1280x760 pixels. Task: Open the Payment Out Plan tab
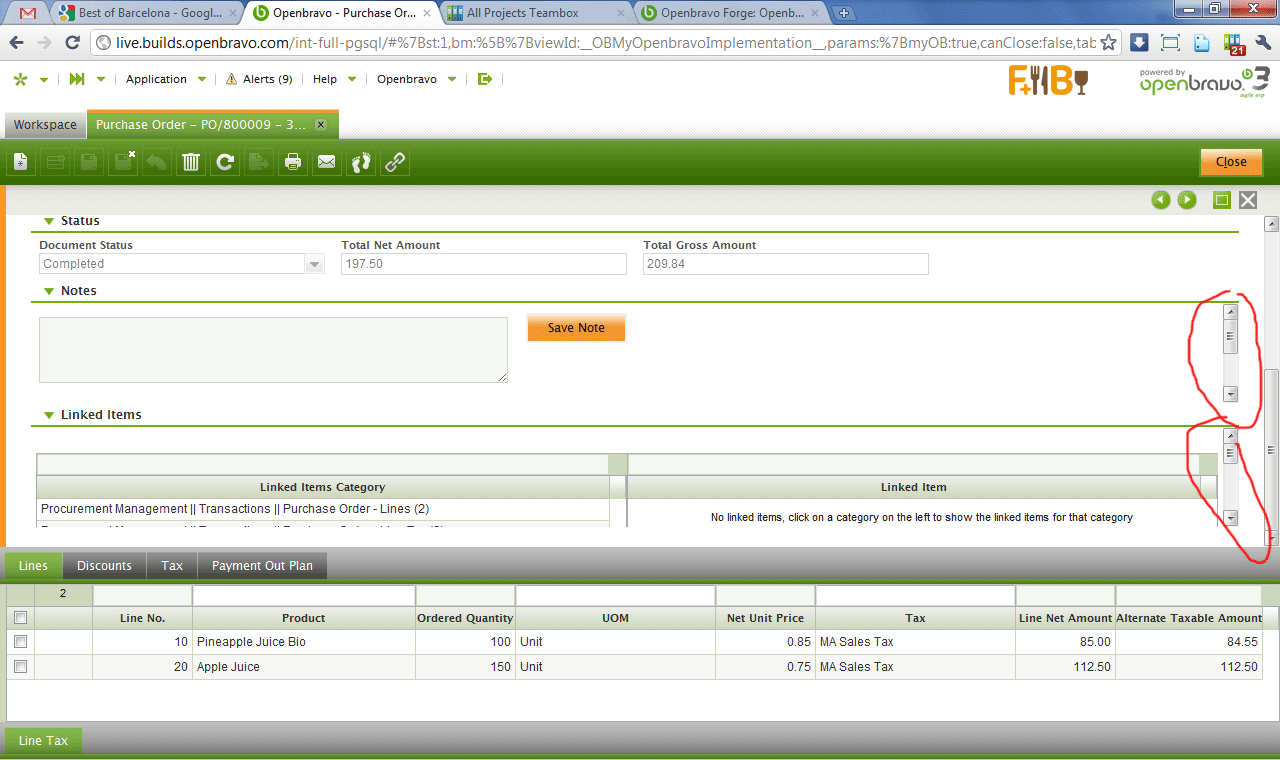(262, 566)
